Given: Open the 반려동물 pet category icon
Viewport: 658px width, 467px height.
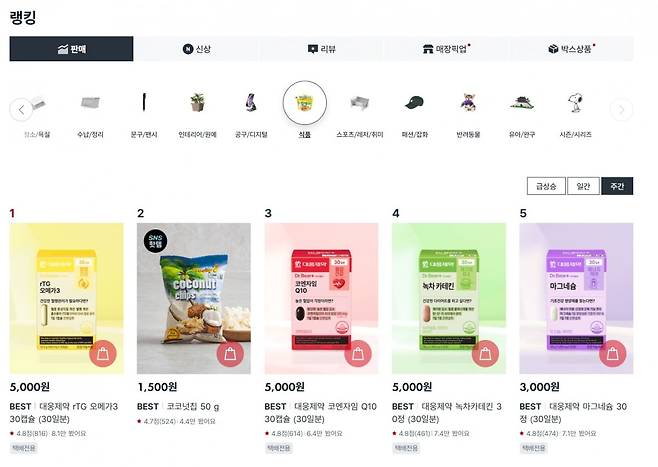Looking at the screenshot, I should [468, 103].
